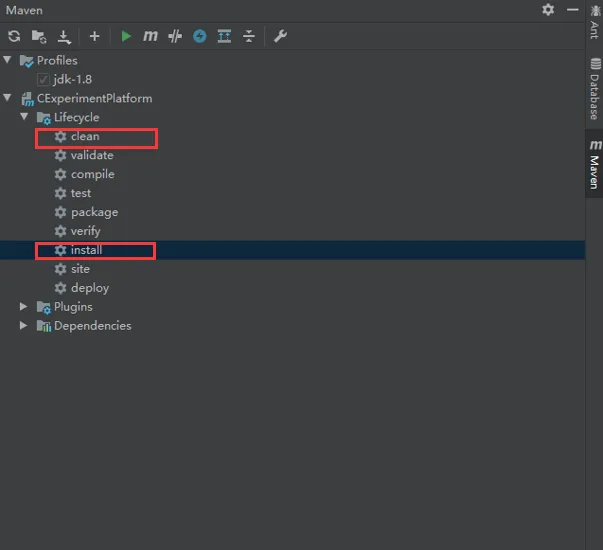The width and height of the screenshot is (603, 550).
Task: Reload all Maven projects
Action: click(x=14, y=36)
